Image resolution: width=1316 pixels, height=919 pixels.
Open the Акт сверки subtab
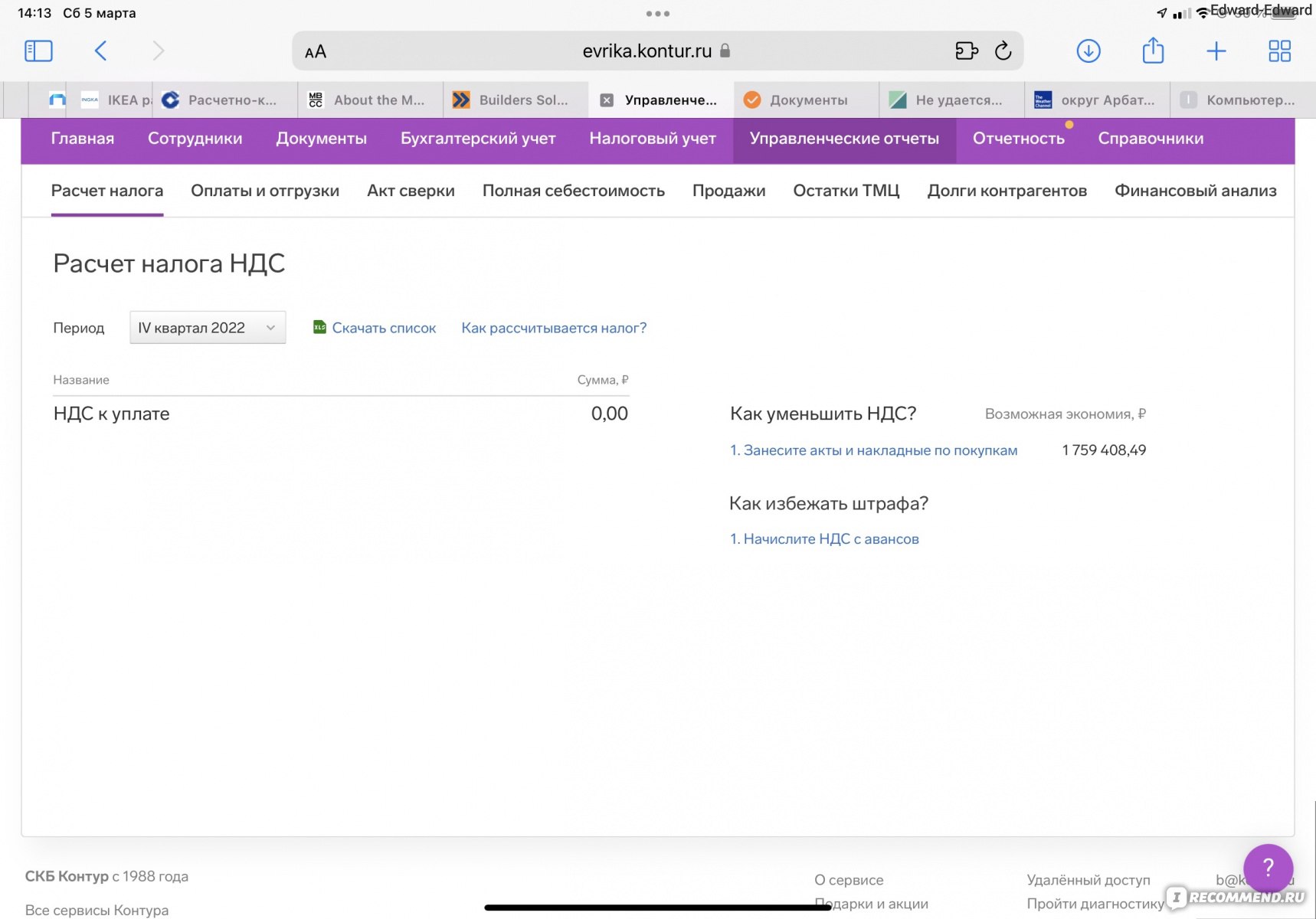(x=411, y=191)
